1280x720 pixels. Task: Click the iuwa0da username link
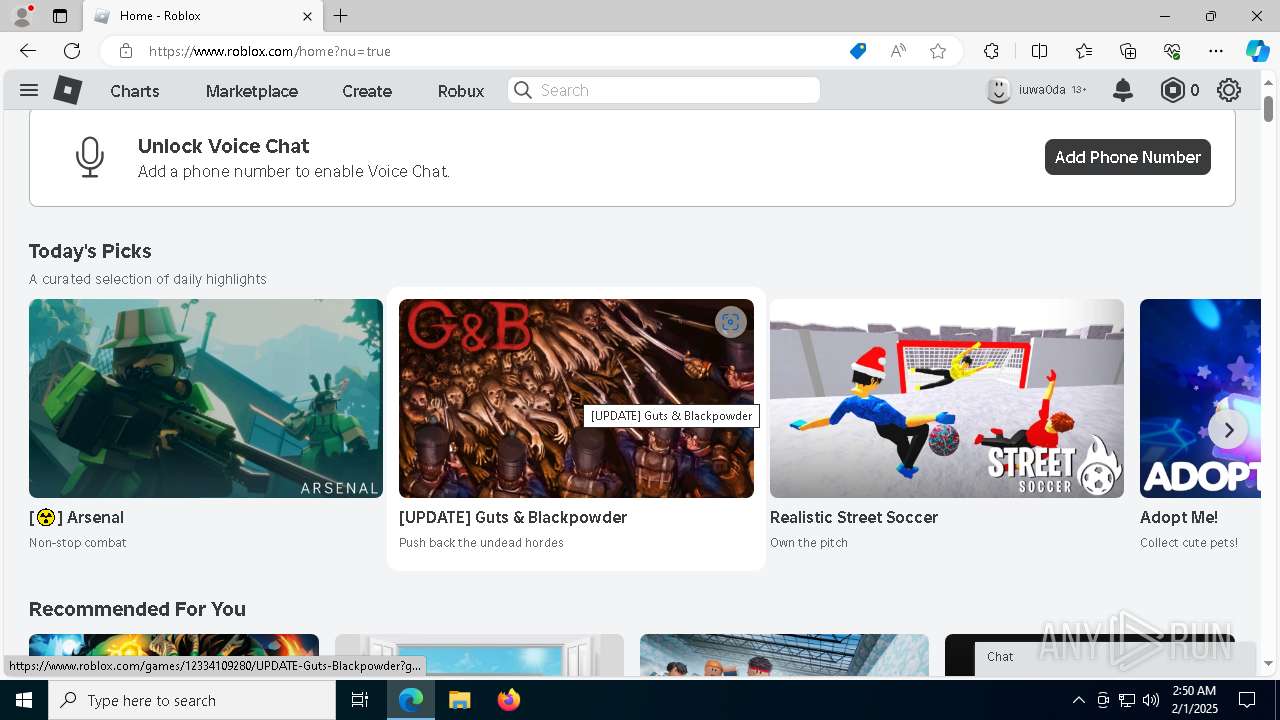coord(1042,90)
